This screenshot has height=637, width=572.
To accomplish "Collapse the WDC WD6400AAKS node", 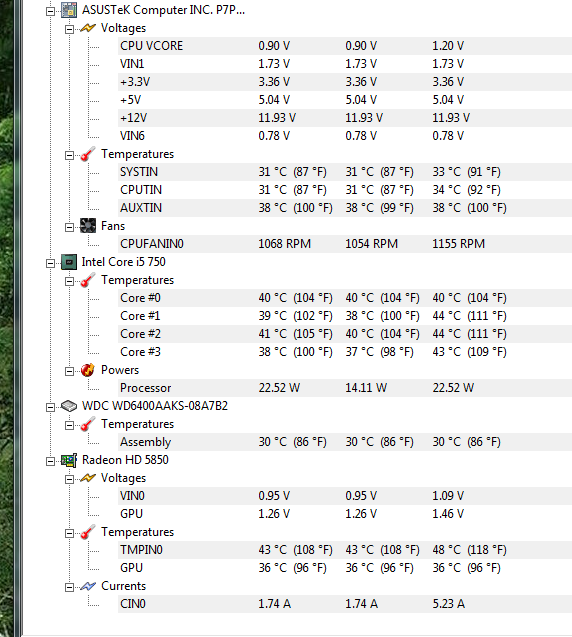I will click(x=50, y=407).
